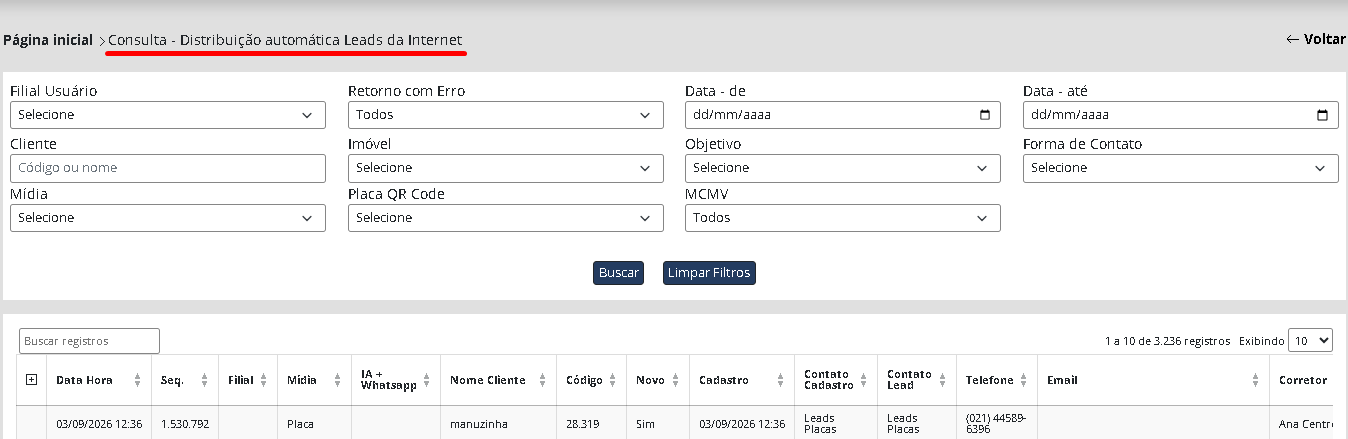Screen dimensions: 1348x439
Task: Click the Buscar registros search box
Action: point(89,341)
